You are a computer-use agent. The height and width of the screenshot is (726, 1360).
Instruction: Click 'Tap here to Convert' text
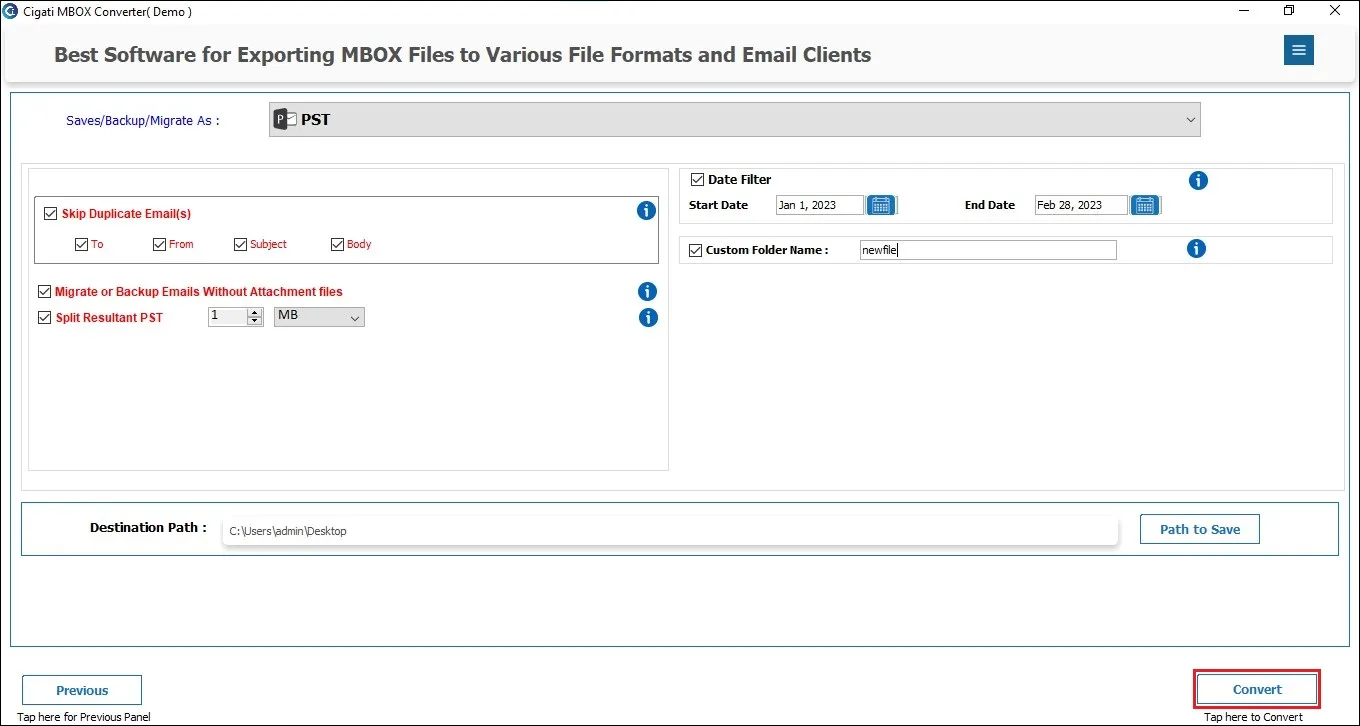(x=1253, y=717)
